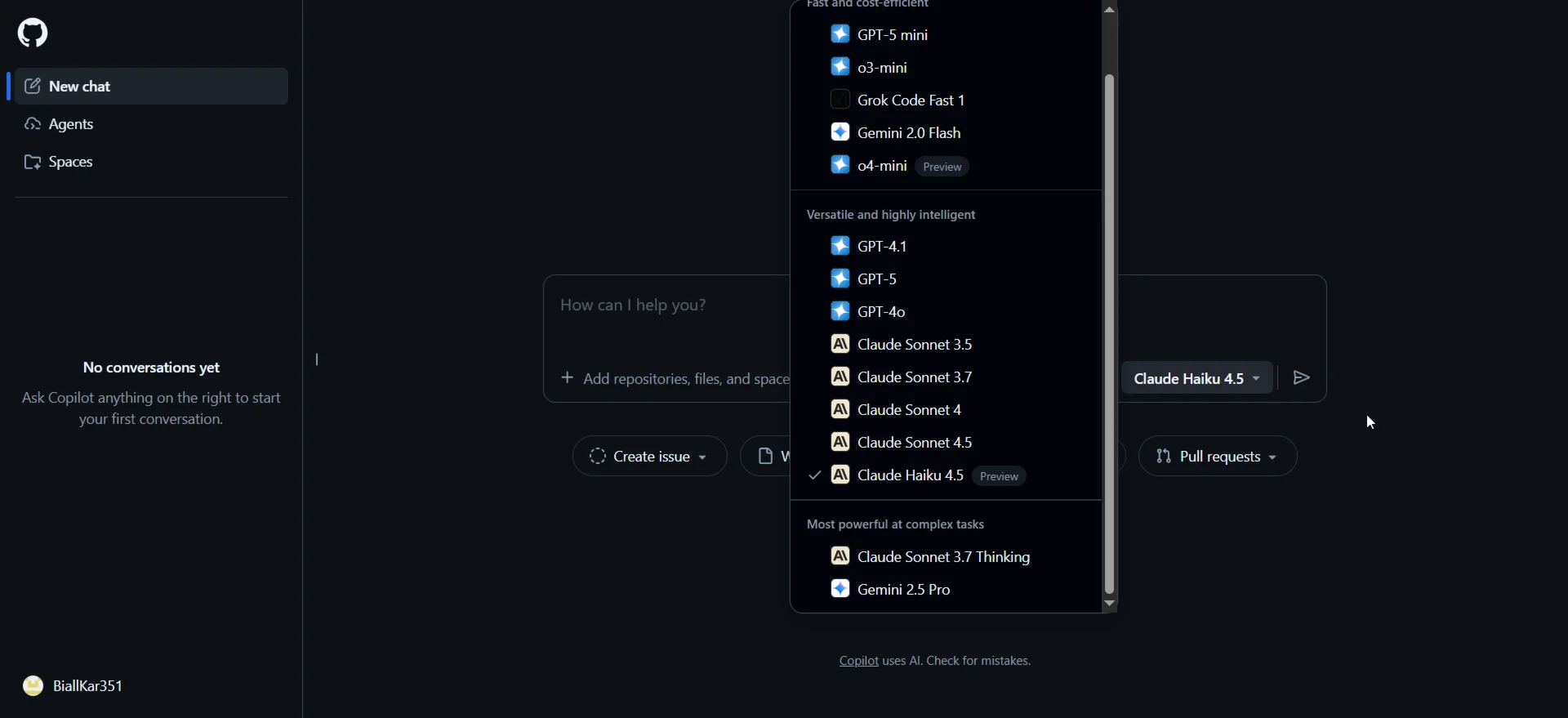Click the "Most powerful at complex tasks" label
Screen dimensions: 1568x718
click(x=895, y=524)
